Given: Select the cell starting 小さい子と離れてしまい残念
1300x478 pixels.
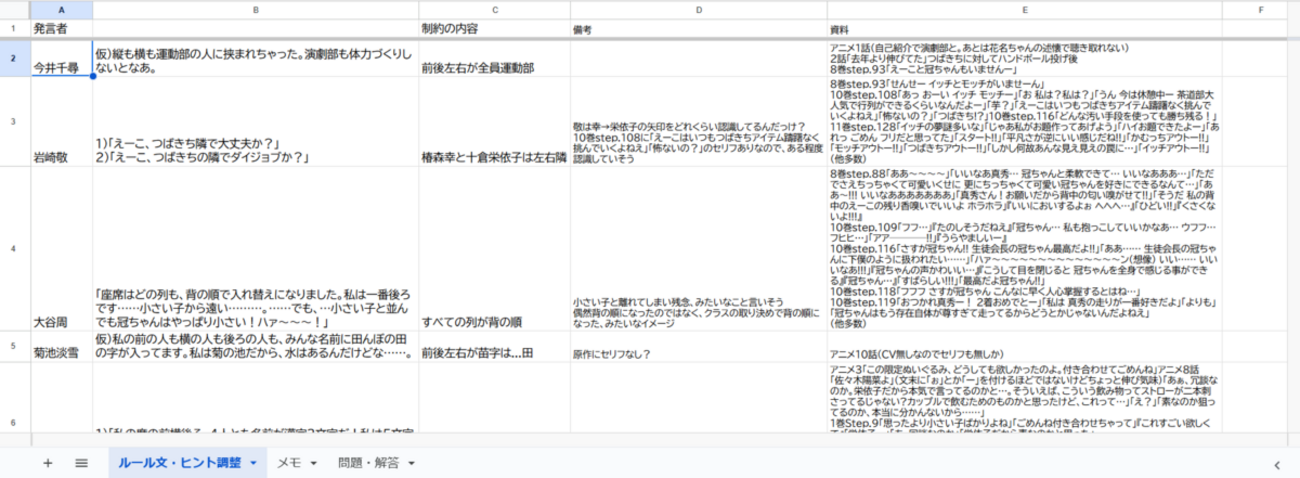Looking at the screenshot, I should [x=699, y=249].
